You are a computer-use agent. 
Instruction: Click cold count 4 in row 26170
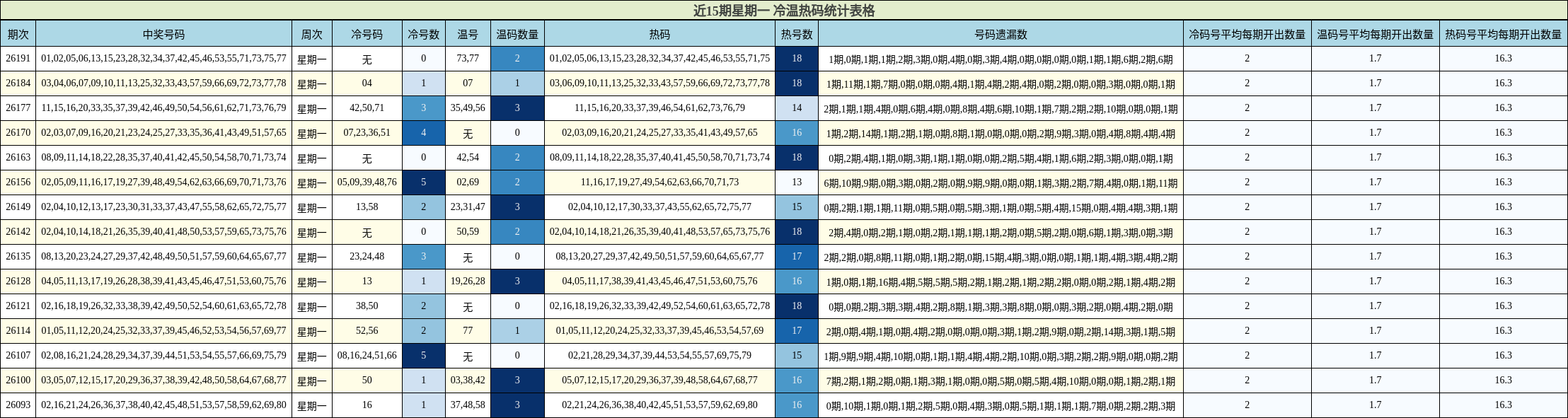(424, 133)
